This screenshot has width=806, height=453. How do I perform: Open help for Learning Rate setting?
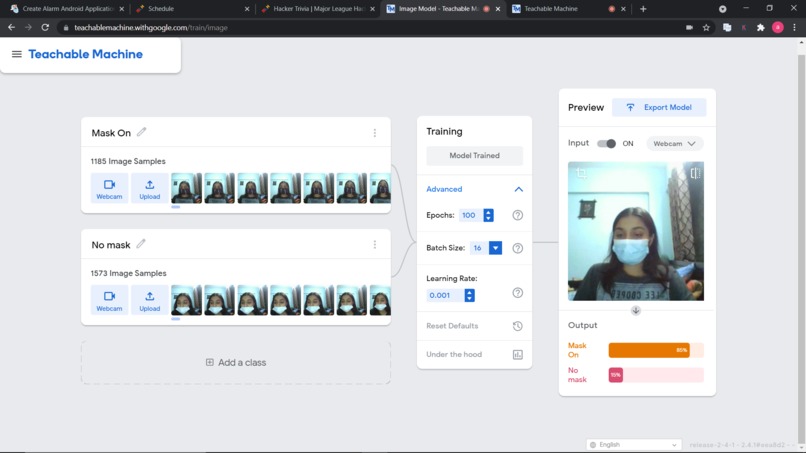point(518,293)
